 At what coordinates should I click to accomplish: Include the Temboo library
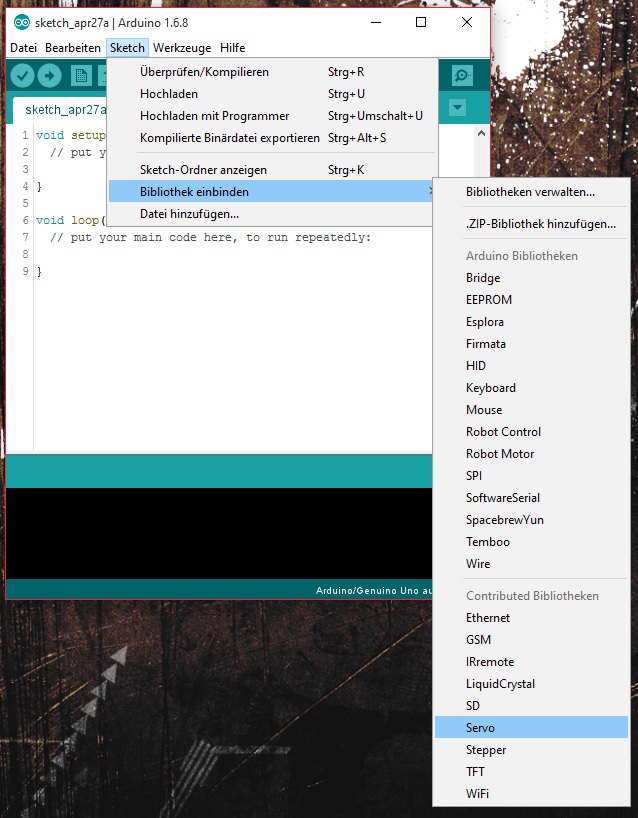531,542
